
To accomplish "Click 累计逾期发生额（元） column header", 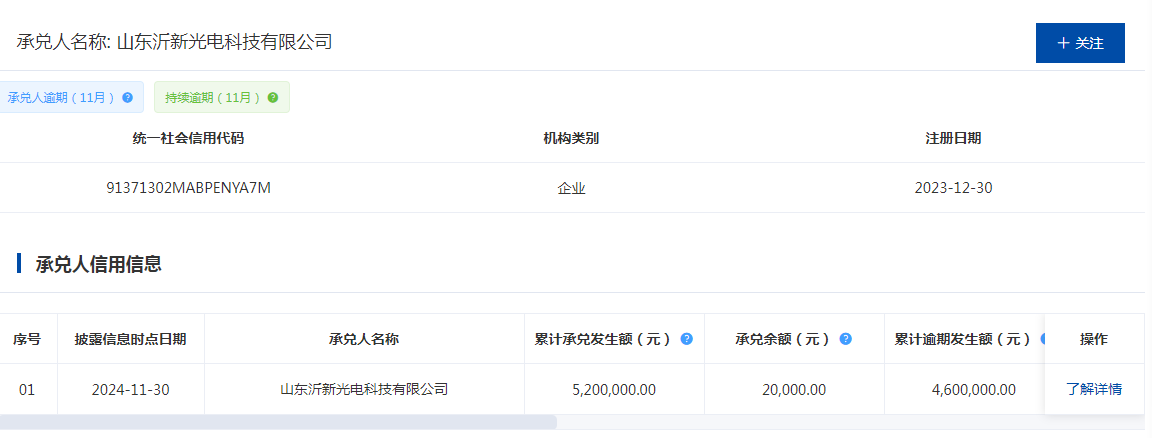I will coord(963,339).
